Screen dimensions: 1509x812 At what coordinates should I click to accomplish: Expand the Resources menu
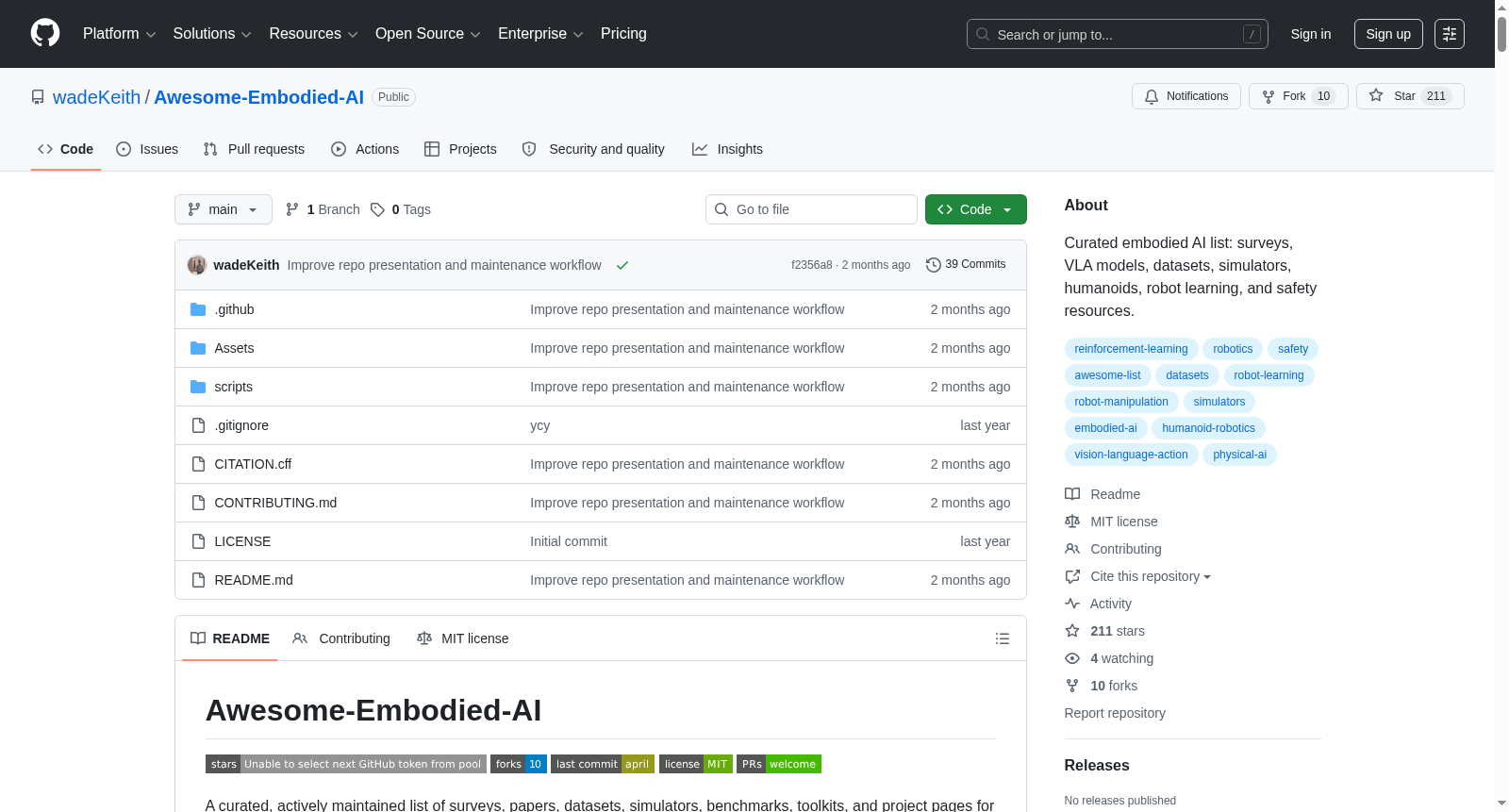tap(313, 34)
